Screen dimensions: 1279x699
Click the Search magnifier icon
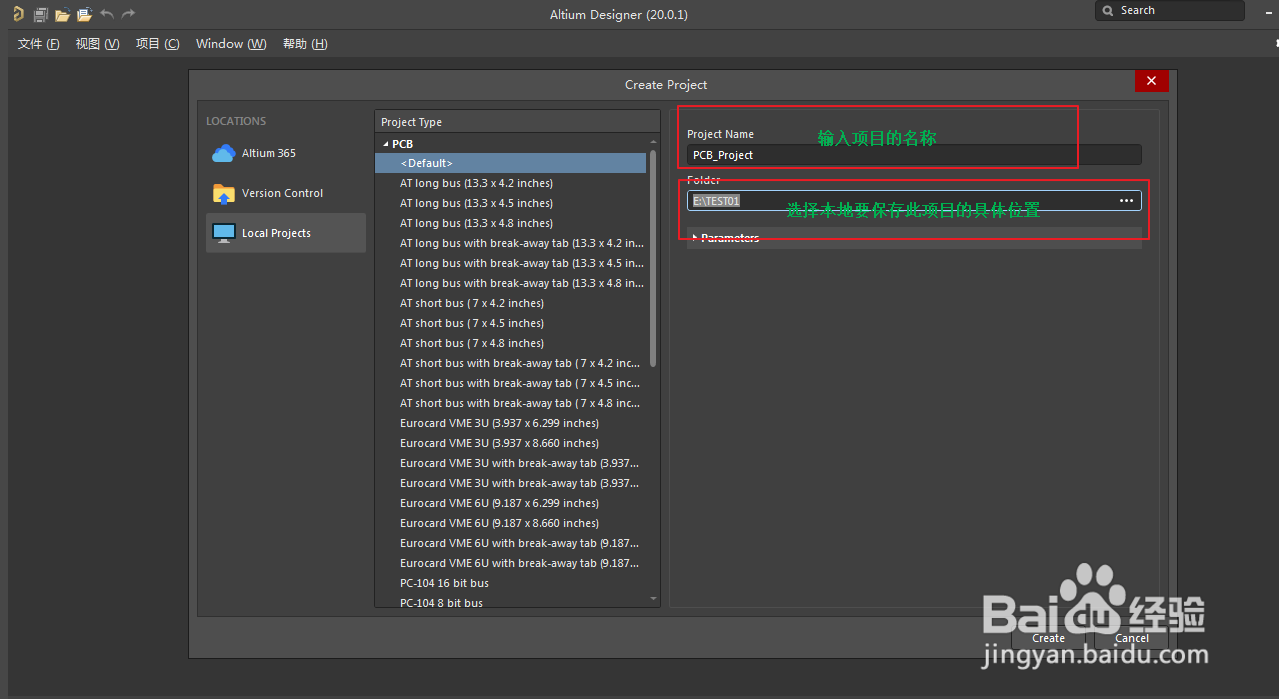[x=1108, y=11]
